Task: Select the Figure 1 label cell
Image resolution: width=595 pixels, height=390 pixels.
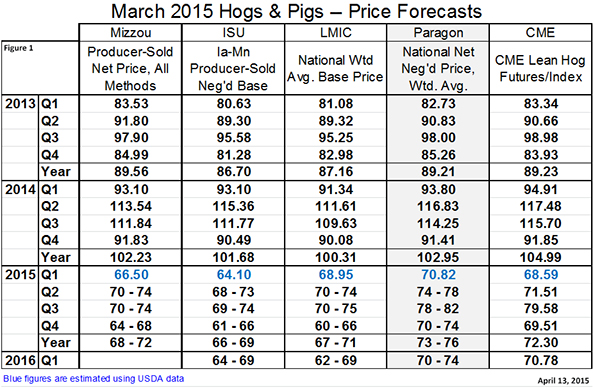Action: (x=40, y=68)
